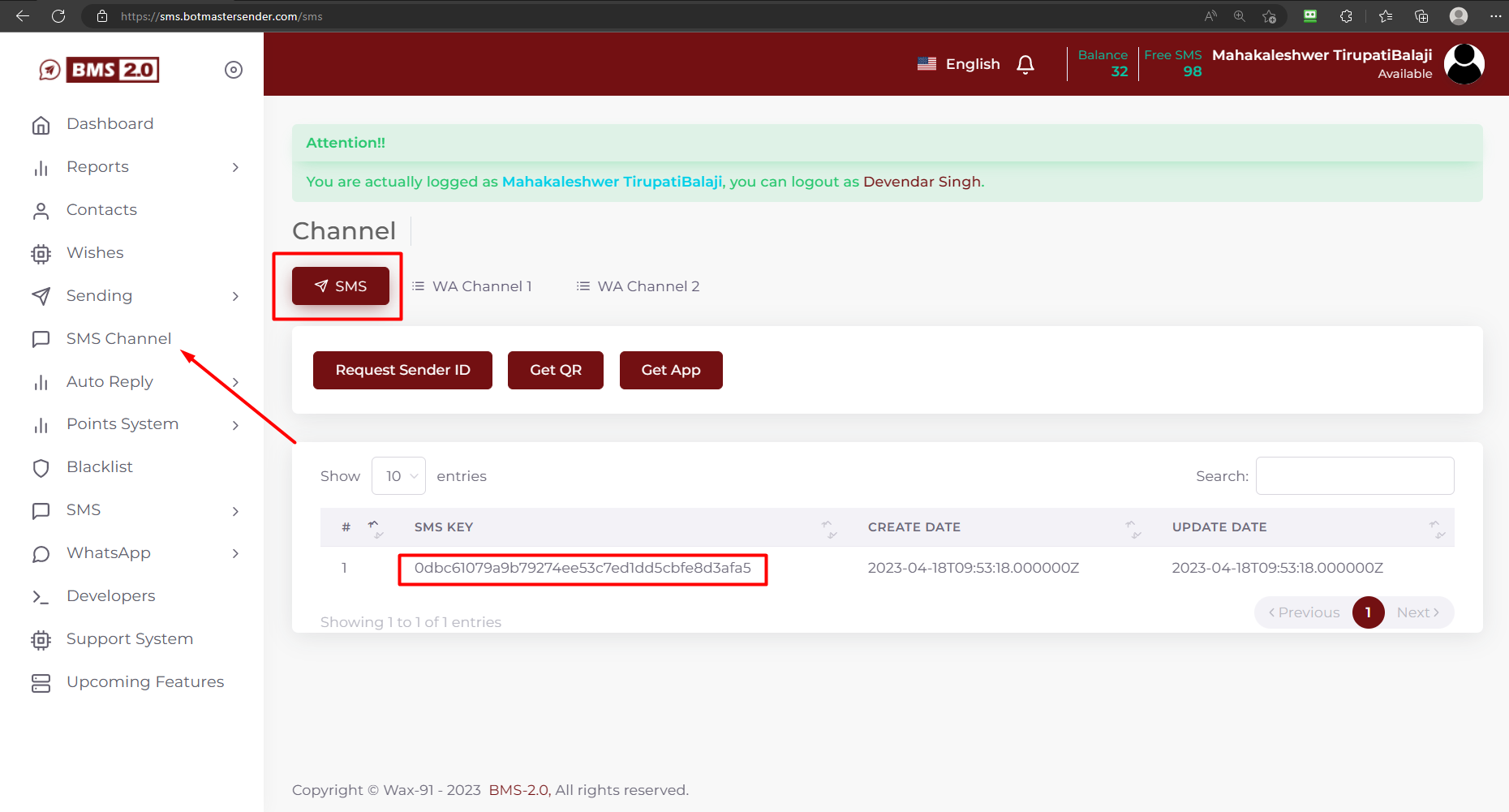Click the SMS message bubble icon in sidebar
This screenshot has height=812, width=1509.
pyautogui.click(x=41, y=510)
